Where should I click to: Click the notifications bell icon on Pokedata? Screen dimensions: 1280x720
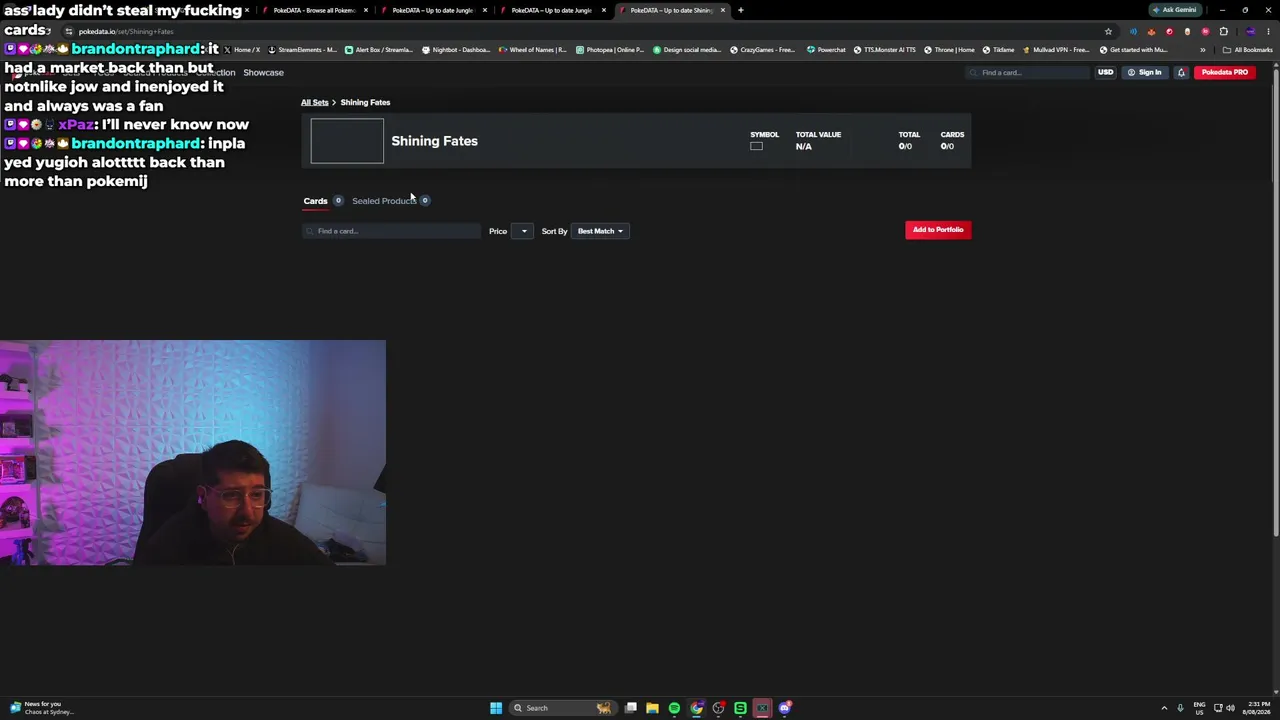[x=1181, y=72]
